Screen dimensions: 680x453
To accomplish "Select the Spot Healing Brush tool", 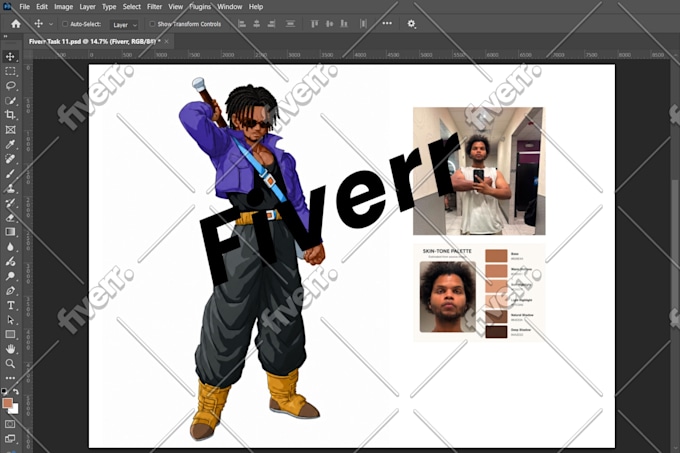I will tap(10, 159).
